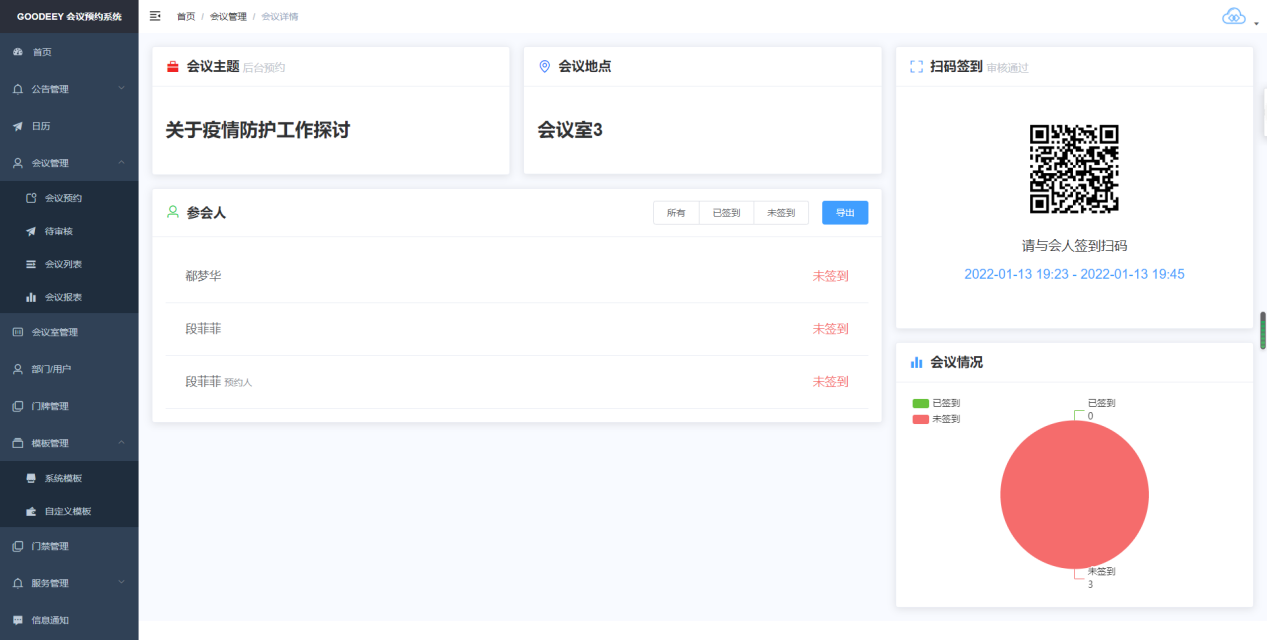
Task: Open 部门/用户 in the sidebar
Action: point(69,369)
